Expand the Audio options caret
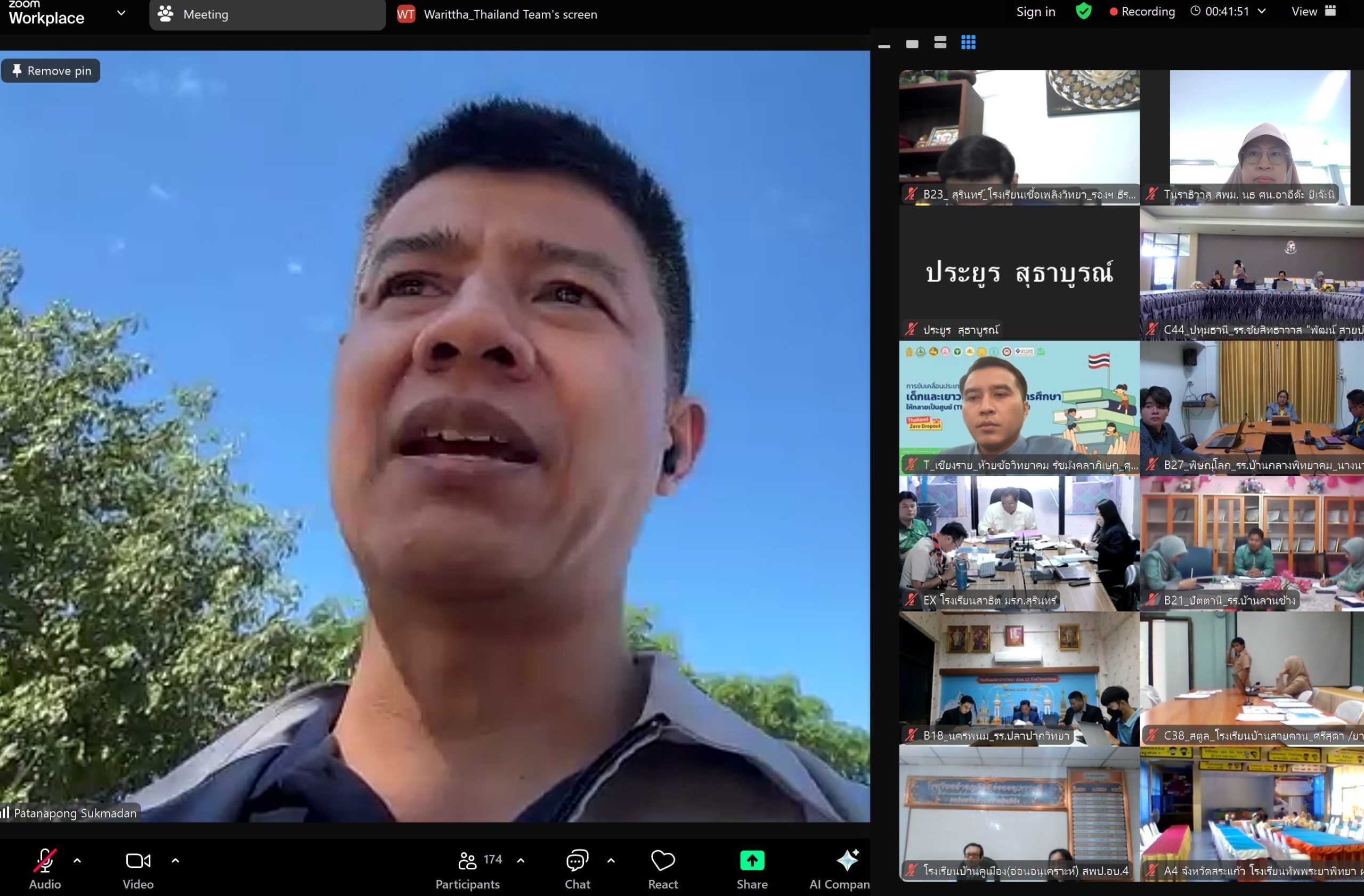 [77, 860]
